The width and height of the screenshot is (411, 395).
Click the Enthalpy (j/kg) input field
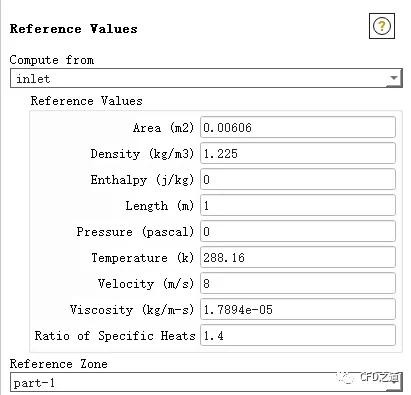298,179
